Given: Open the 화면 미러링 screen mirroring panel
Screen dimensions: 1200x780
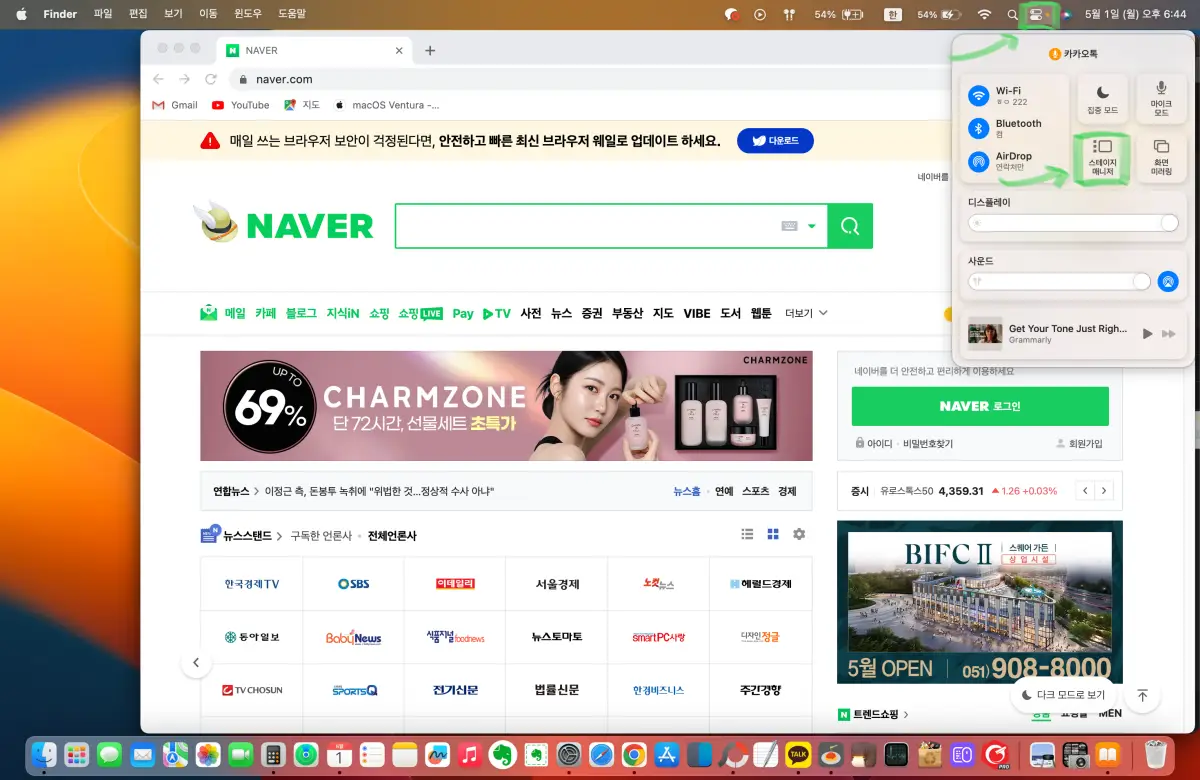Looking at the screenshot, I should coord(1160,157).
